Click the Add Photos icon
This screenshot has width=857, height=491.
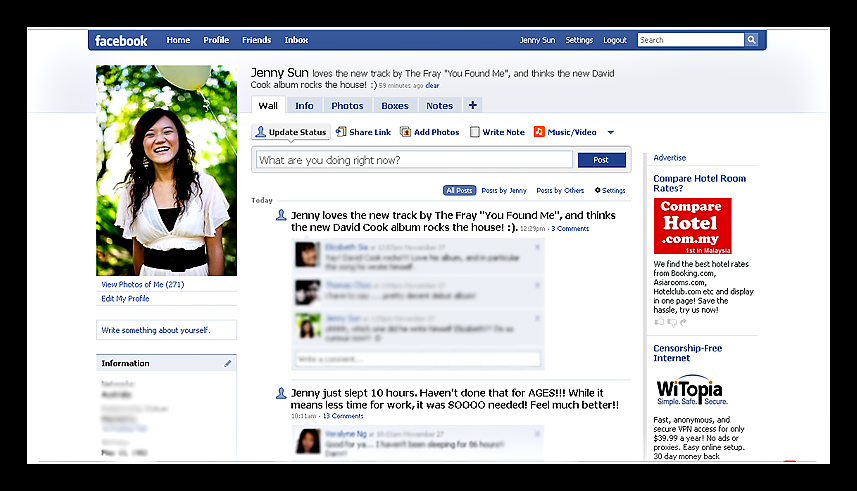[x=406, y=132]
